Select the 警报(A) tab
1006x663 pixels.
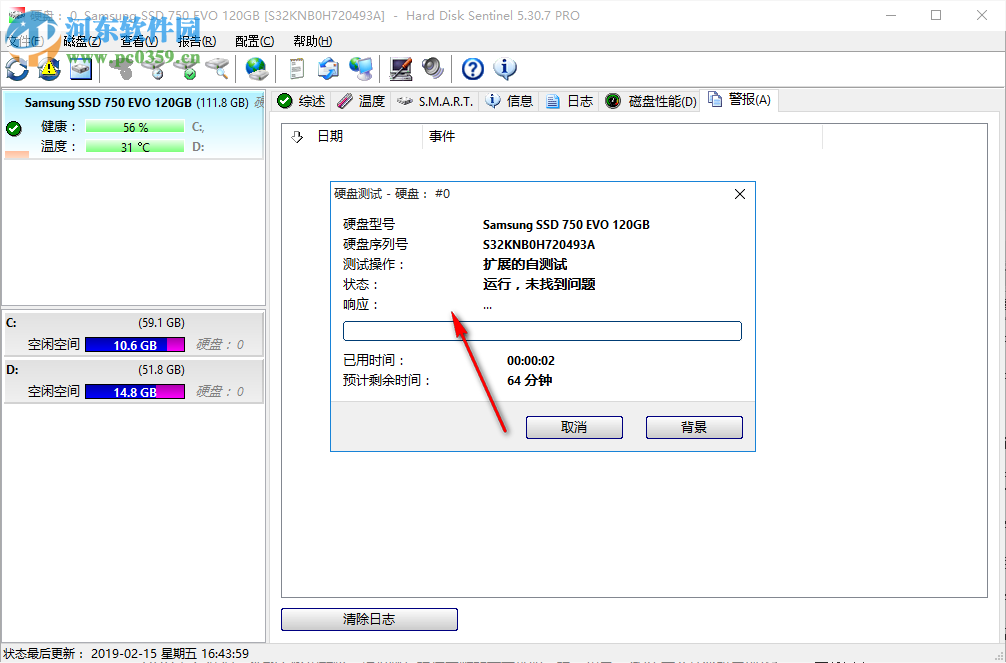coord(739,99)
